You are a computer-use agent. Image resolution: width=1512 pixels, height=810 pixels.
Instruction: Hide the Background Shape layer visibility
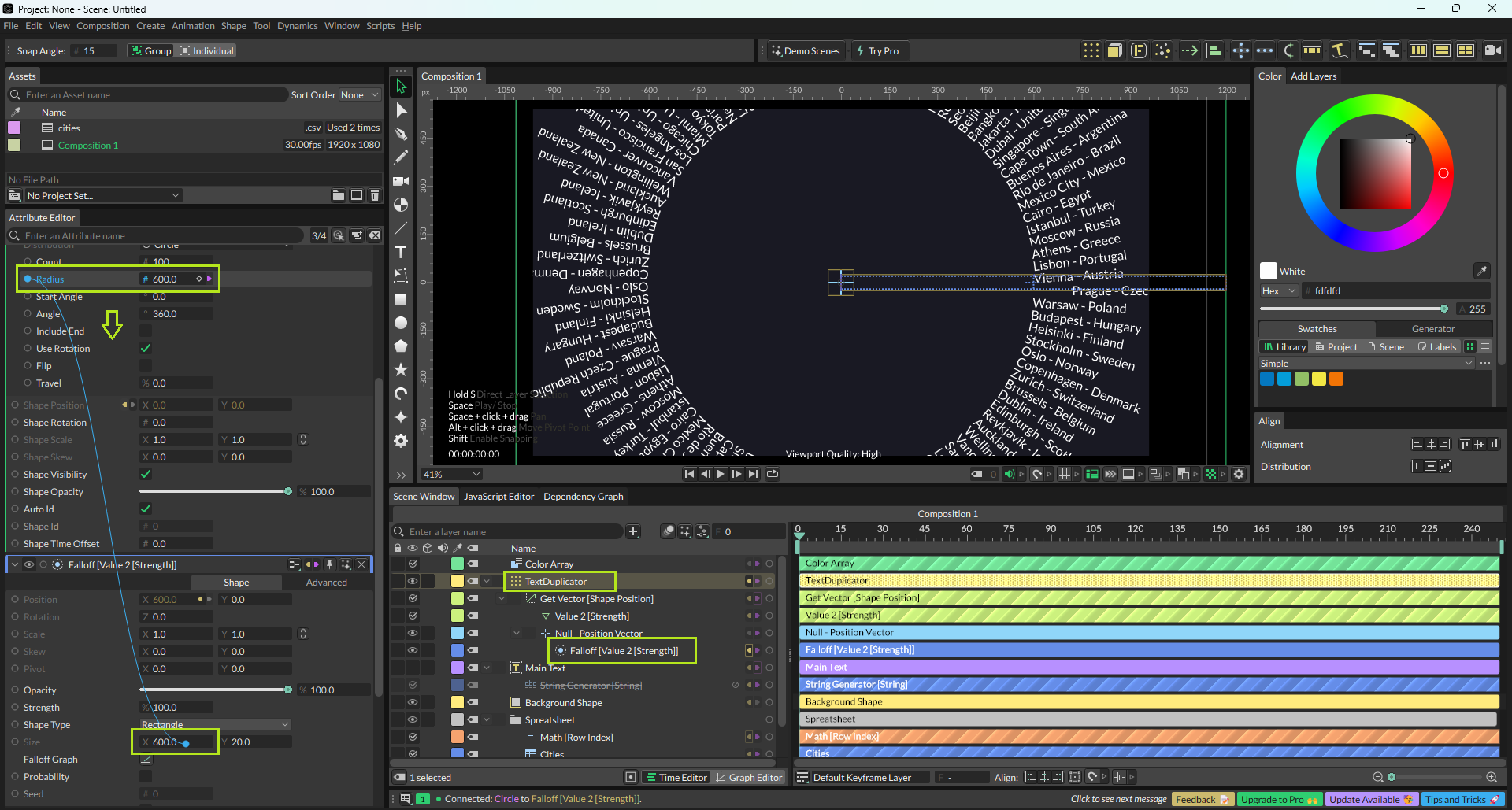412,702
